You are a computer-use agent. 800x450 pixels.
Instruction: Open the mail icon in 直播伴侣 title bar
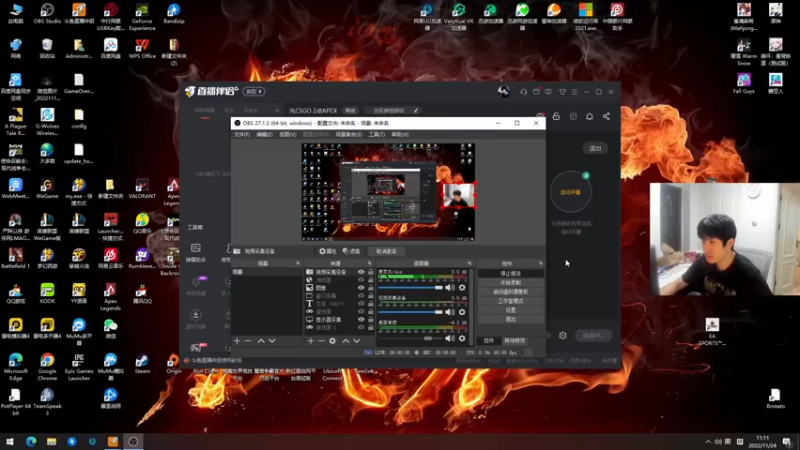point(536,92)
